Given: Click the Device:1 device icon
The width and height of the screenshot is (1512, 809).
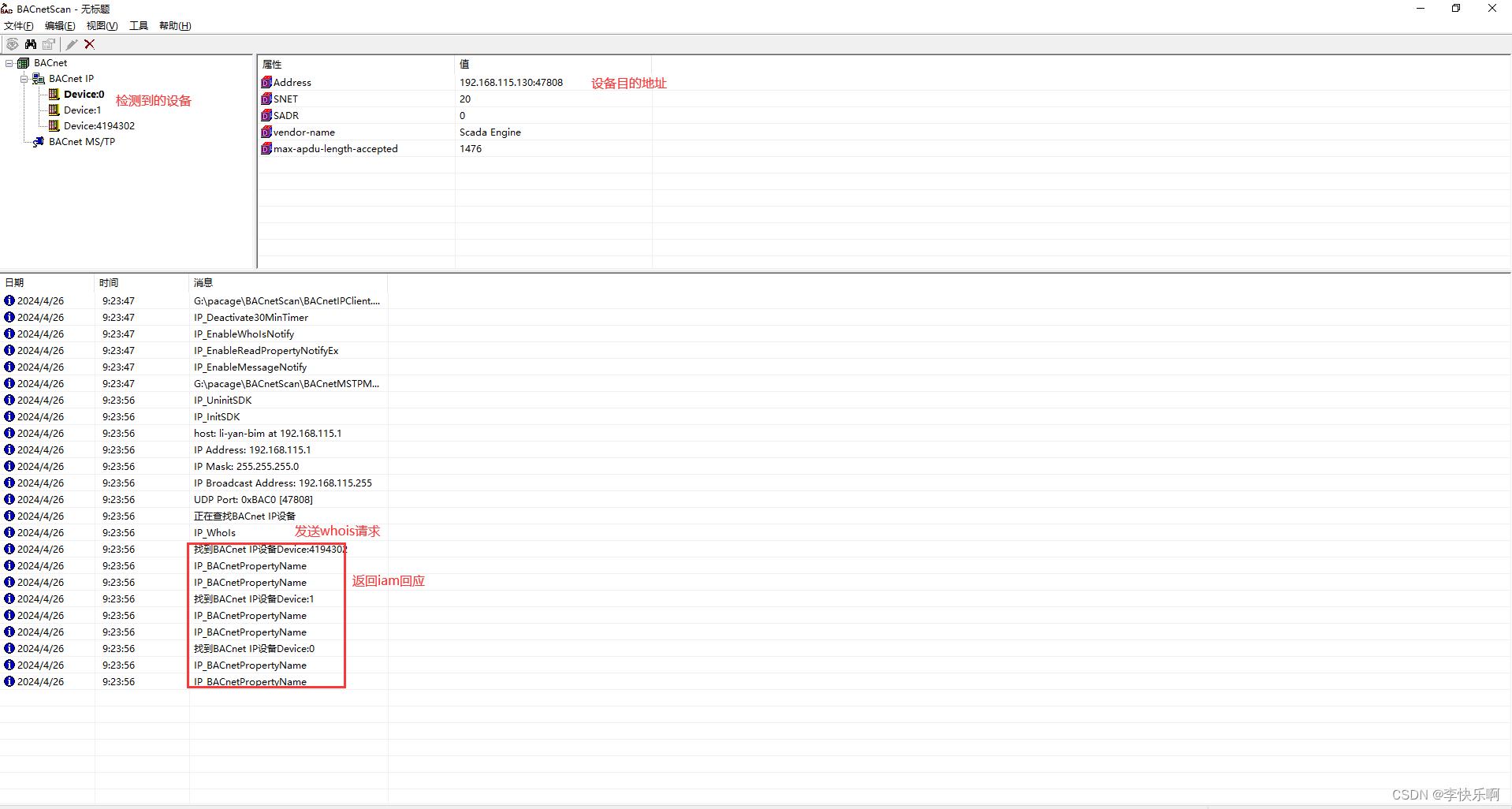Looking at the screenshot, I should coord(54,110).
